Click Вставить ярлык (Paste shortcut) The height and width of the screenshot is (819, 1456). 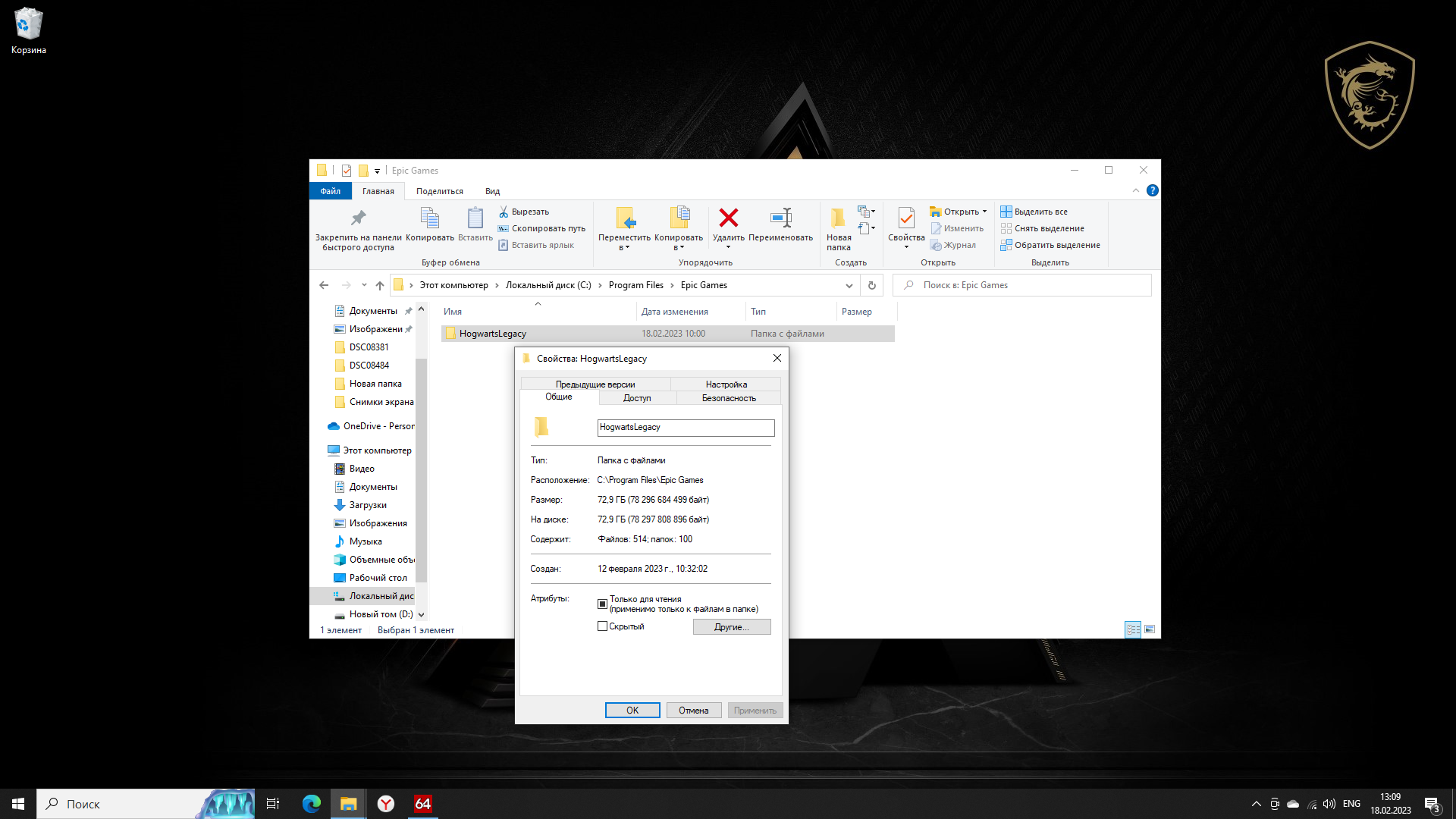[x=535, y=245]
